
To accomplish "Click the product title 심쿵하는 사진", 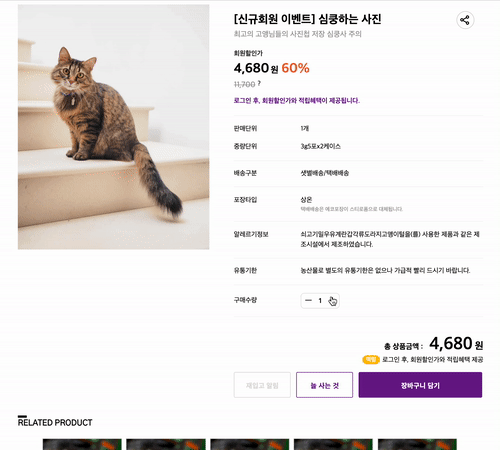I will [350, 19].
